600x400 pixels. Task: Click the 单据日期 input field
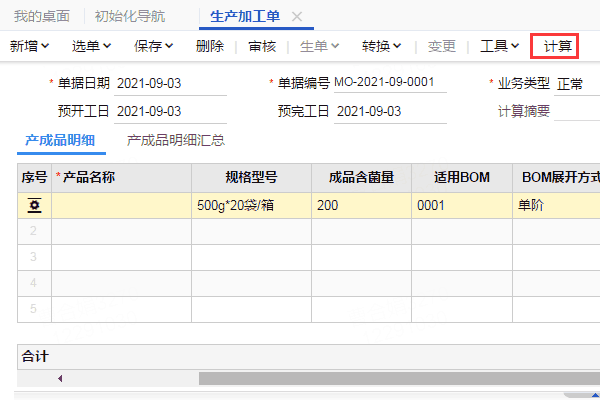[170, 83]
